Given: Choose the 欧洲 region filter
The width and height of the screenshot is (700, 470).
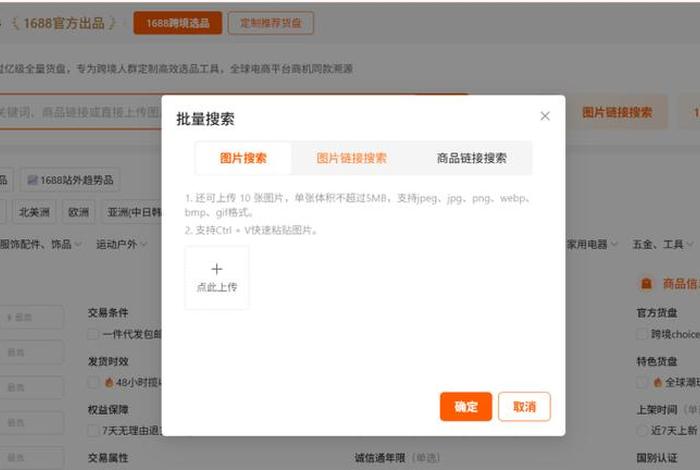Looking at the screenshot, I should tap(79, 212).
